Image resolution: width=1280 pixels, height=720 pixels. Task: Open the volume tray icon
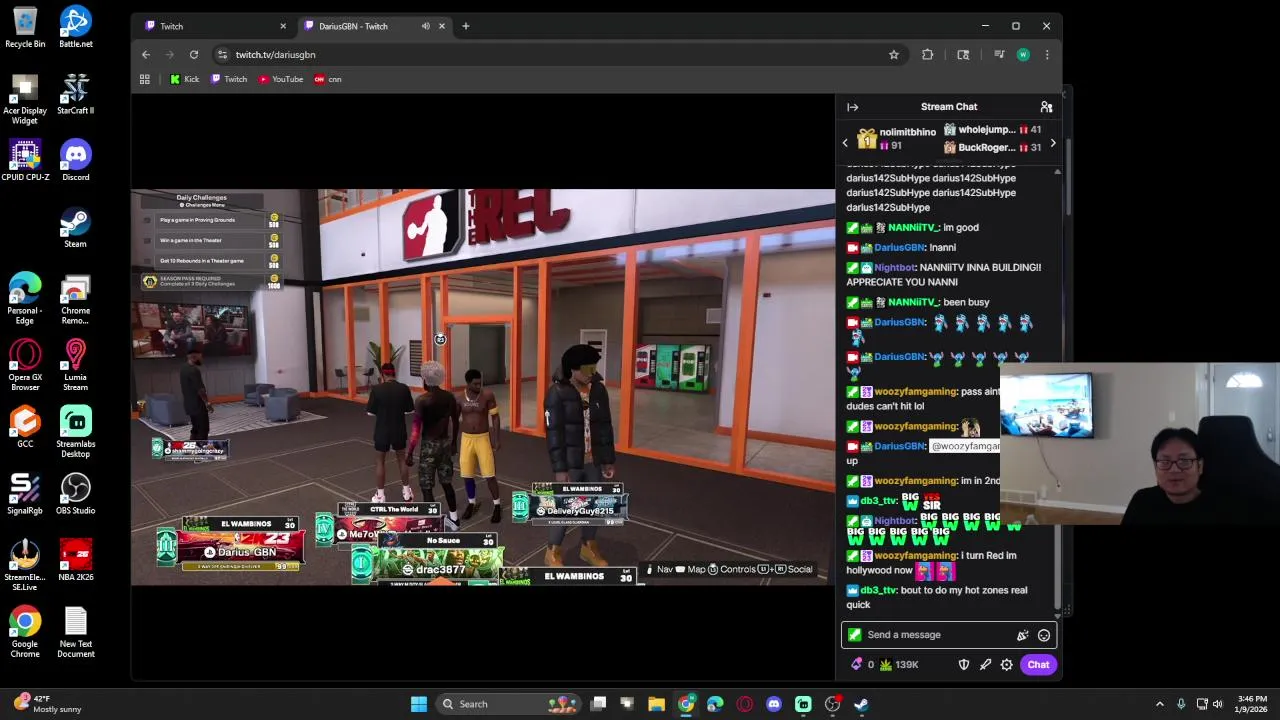coord(1218,704)
